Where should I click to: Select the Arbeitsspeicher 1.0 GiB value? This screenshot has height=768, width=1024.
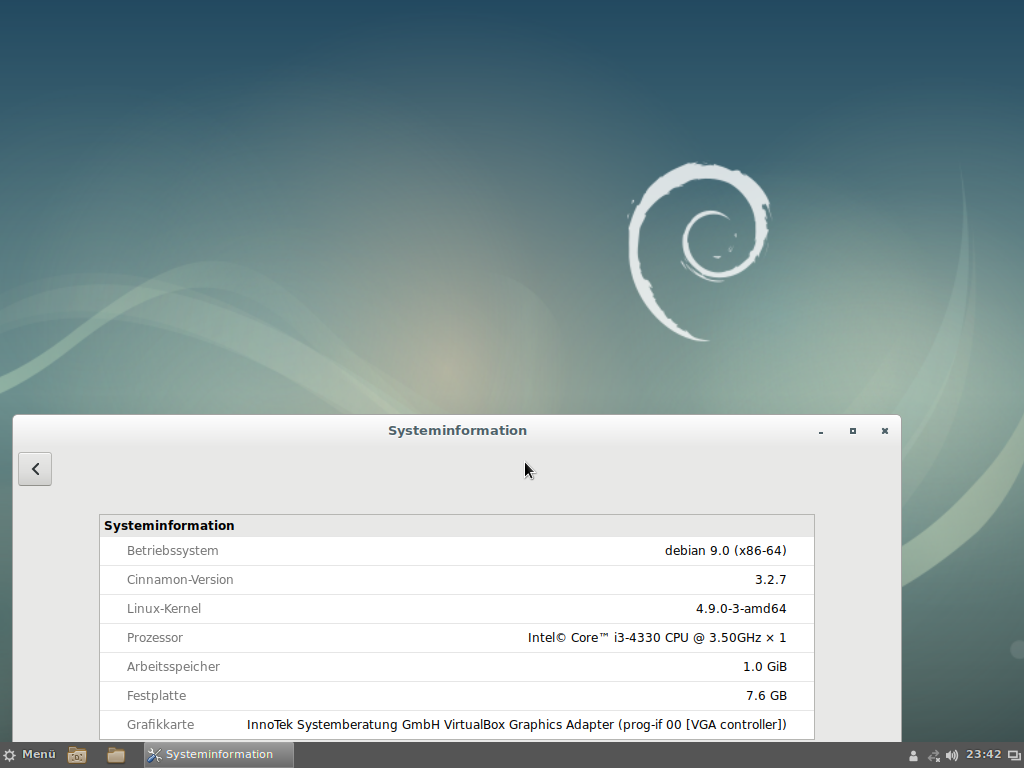click(x=764, y=667)
